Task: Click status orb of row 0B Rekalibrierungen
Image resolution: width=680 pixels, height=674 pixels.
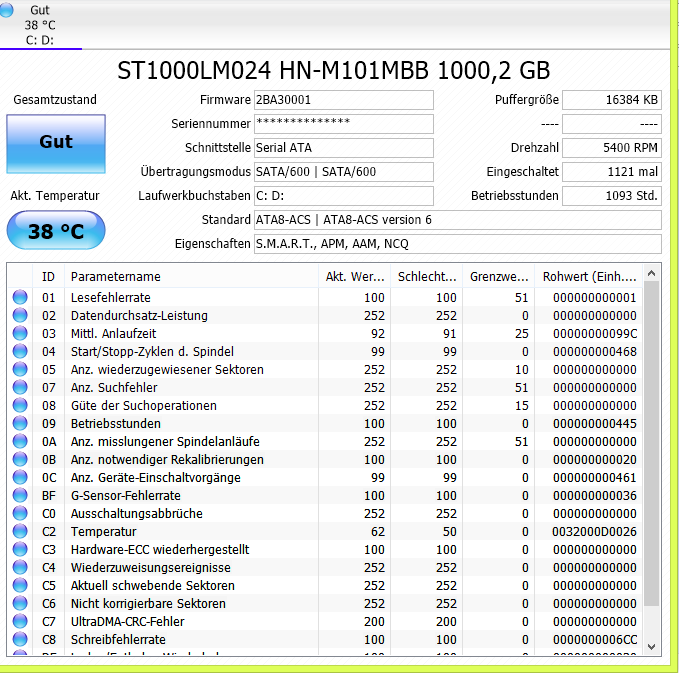Action: [20, 459]
